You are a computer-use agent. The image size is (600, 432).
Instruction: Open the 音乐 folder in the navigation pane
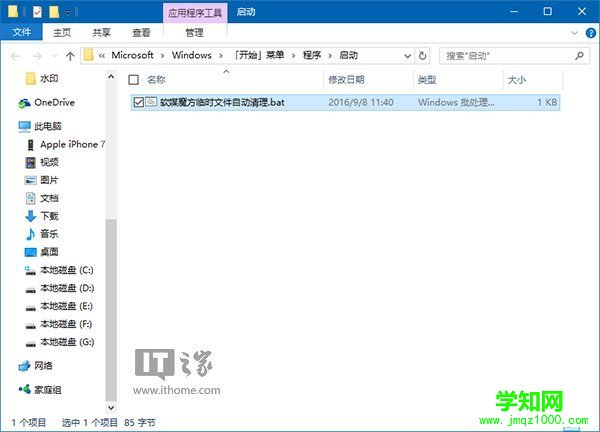[x=42, y=234]
